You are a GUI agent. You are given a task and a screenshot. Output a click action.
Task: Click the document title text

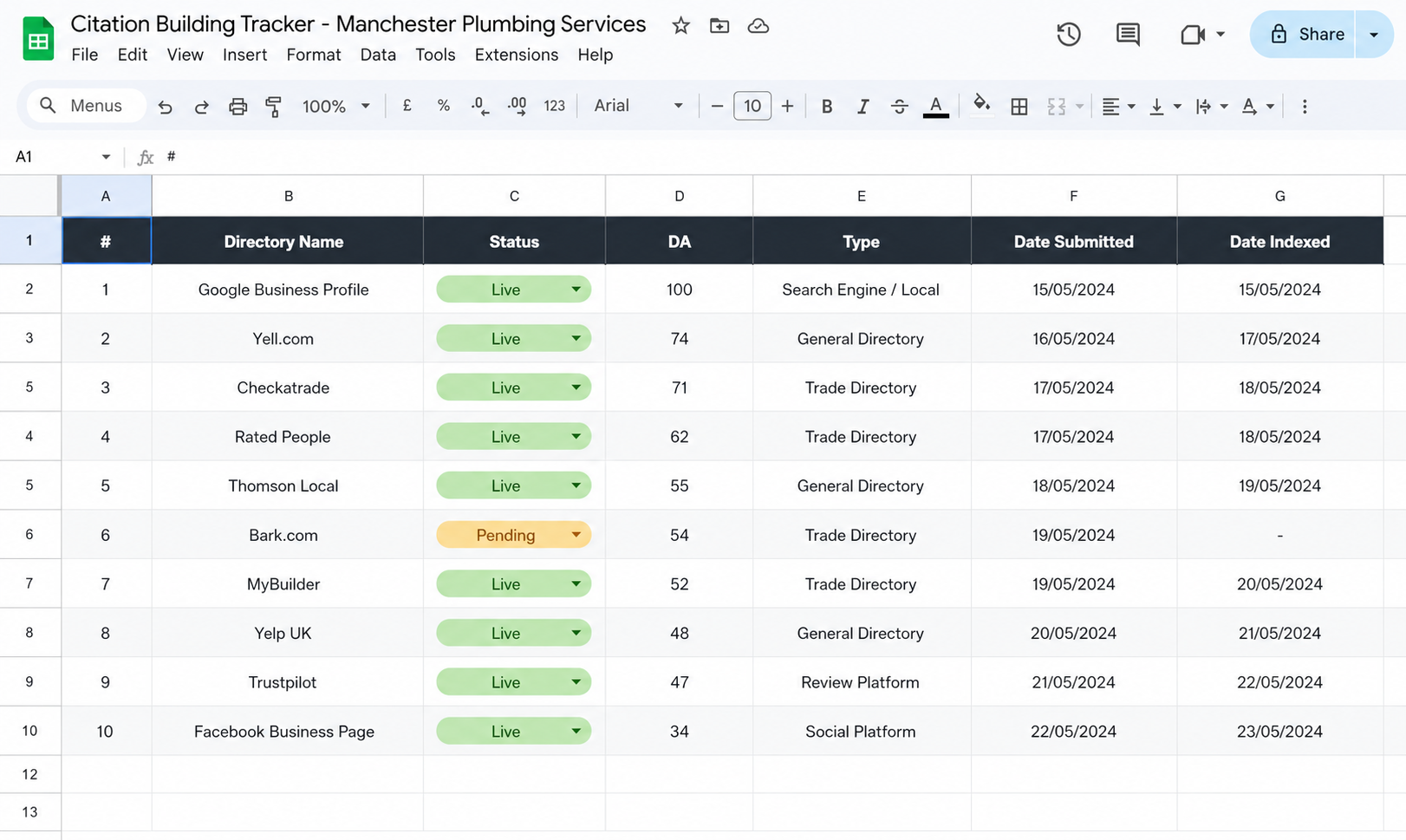click(x=358, y=24)
